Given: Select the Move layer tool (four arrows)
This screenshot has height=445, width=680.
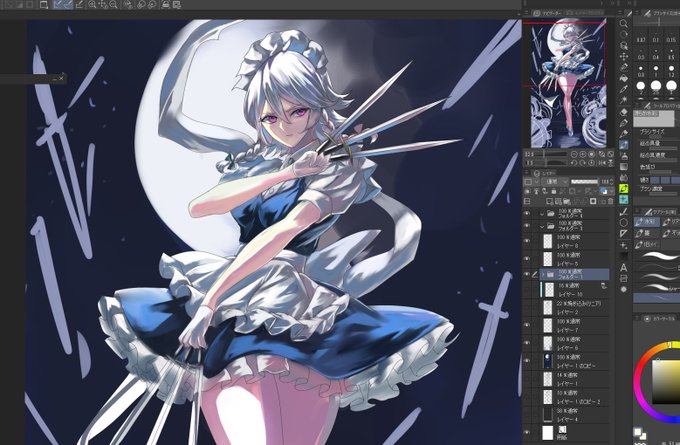Looking at the screenshot, I should tap(624, 56).
